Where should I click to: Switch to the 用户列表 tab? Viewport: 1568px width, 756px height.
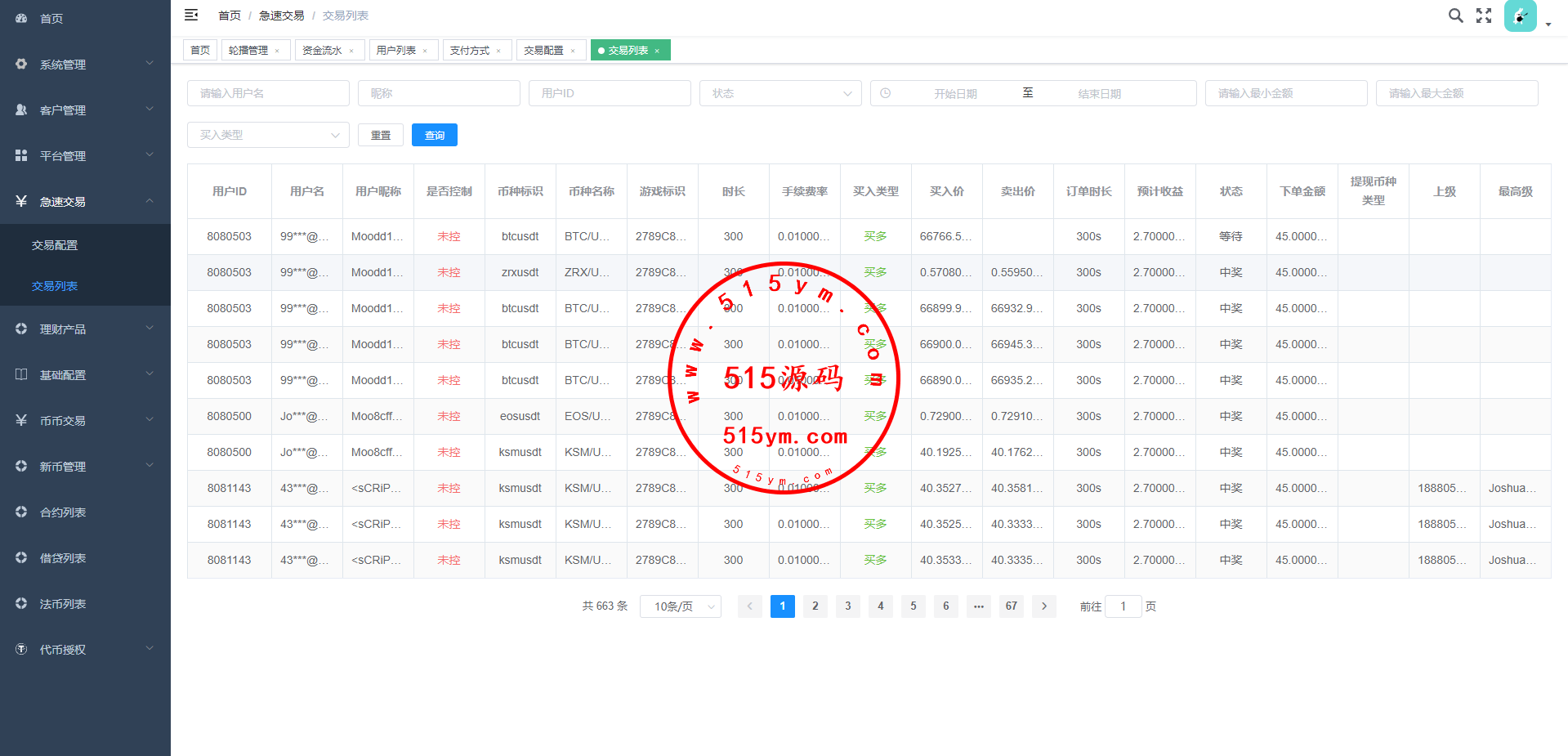(x=396, y=51)
